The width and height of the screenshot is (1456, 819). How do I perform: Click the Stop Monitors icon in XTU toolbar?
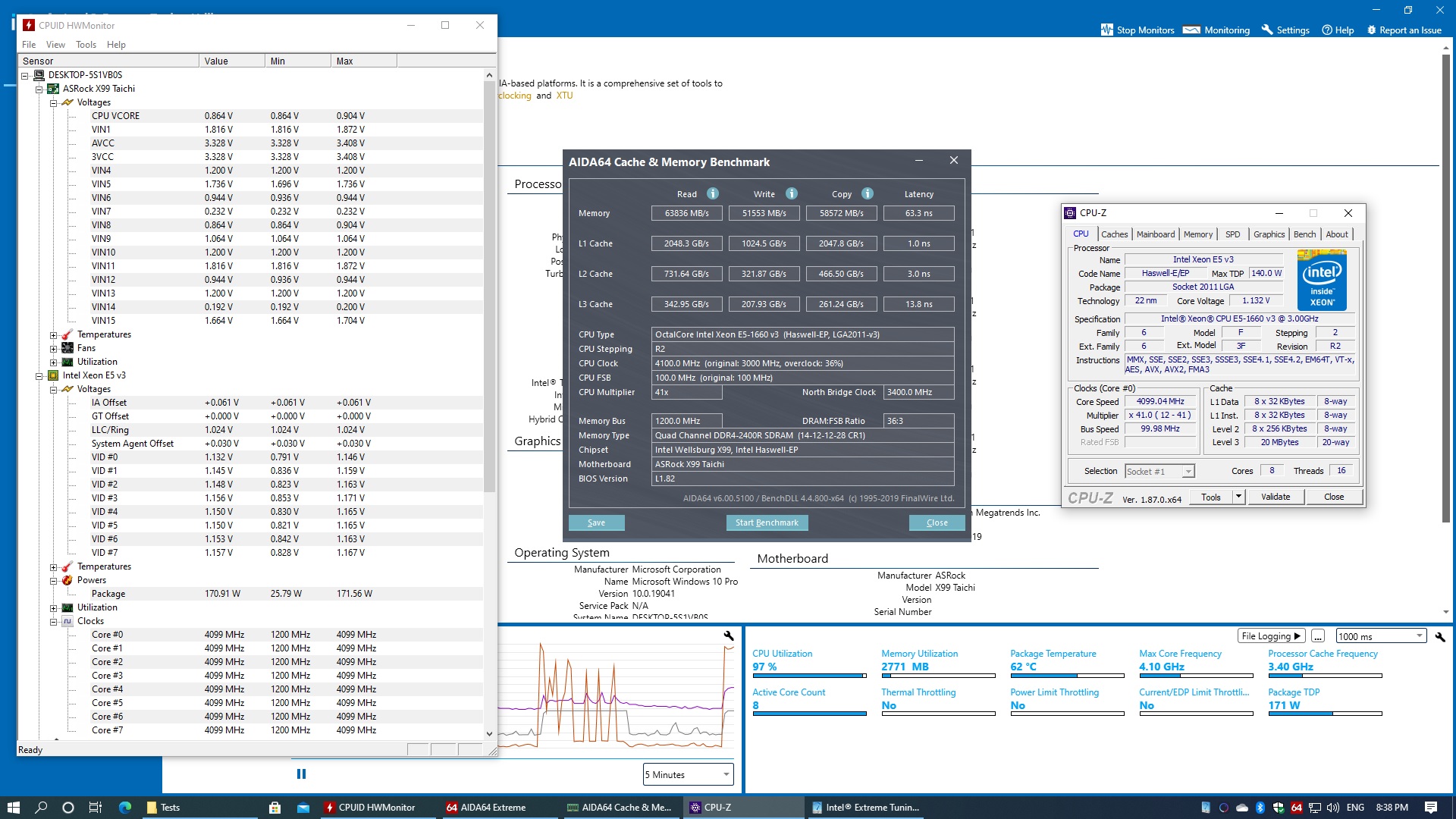(1106, 30)
